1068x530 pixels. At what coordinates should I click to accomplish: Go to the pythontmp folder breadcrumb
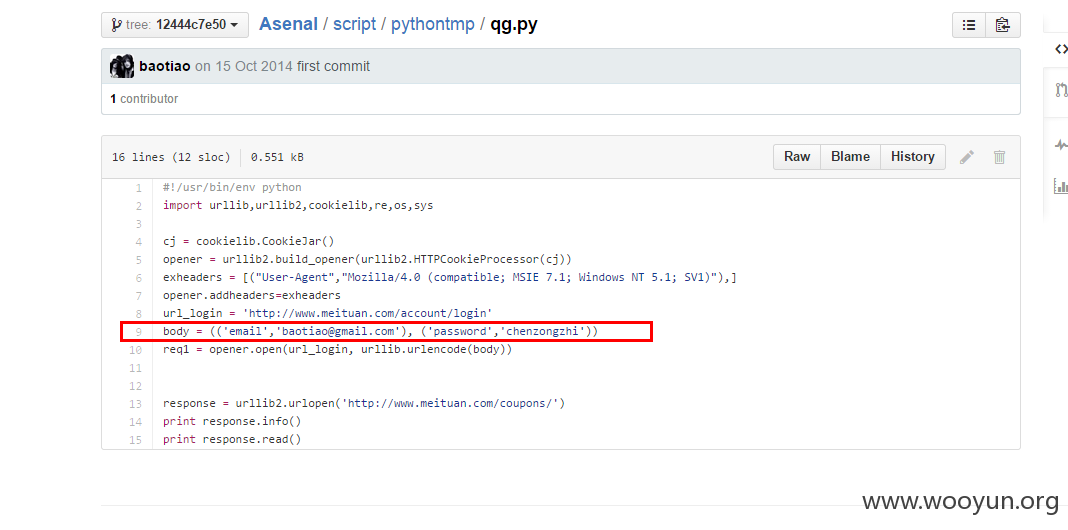point(433,25)
